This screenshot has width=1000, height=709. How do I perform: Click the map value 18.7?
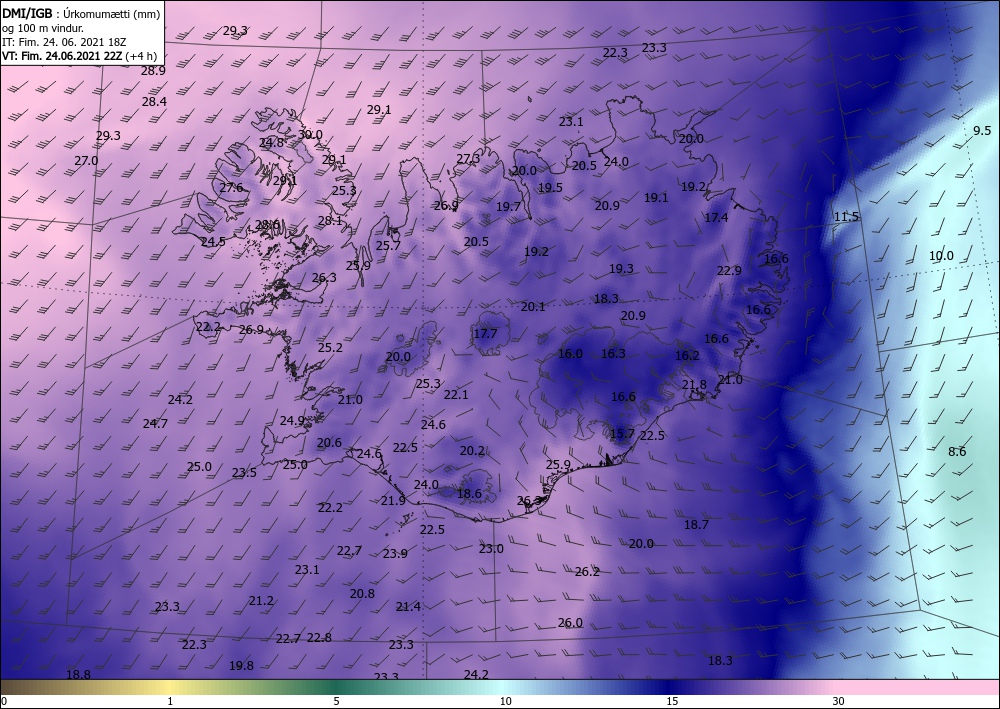(696, 525)
